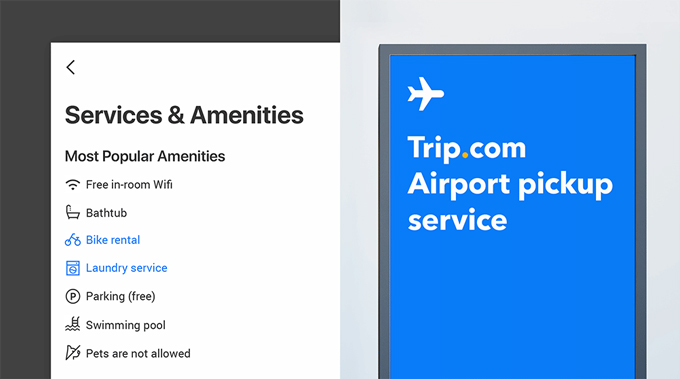Click the circled P parking icon

[x=72, y=297]
